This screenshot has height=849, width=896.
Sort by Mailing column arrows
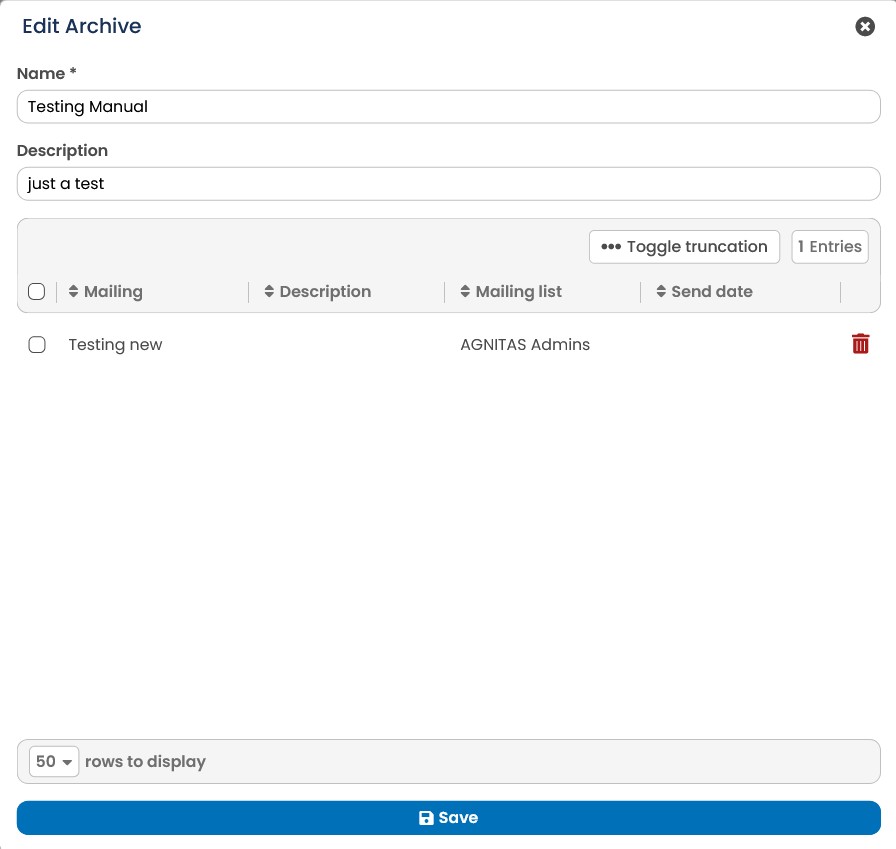73,291
